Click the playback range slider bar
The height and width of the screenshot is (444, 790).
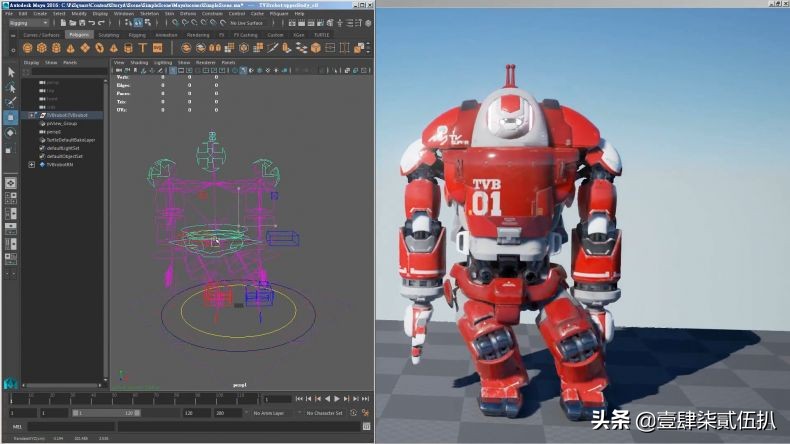[x=108, y=412]
